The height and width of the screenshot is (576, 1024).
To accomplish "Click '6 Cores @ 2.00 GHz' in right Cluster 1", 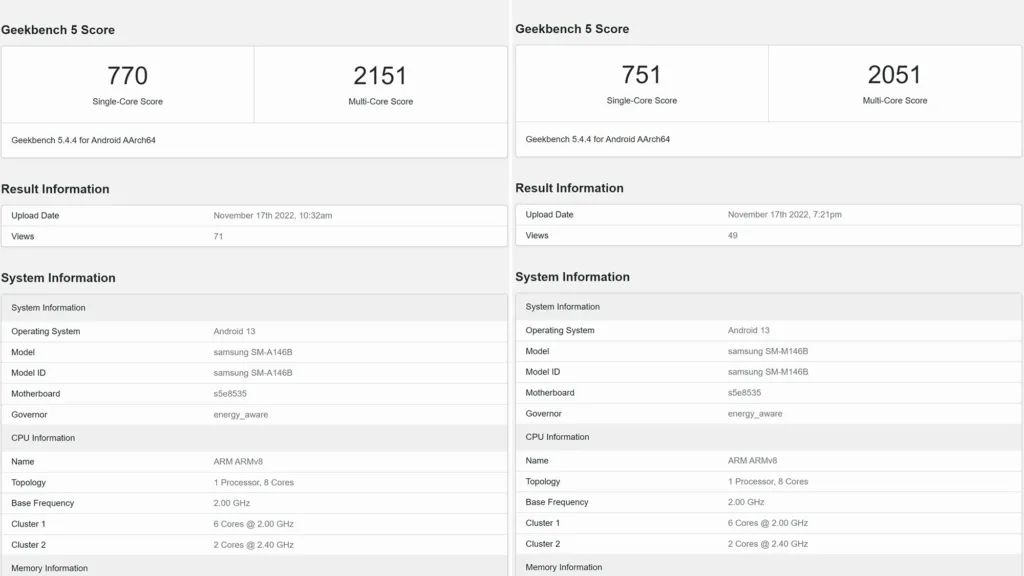I will (x=768, y=523).
